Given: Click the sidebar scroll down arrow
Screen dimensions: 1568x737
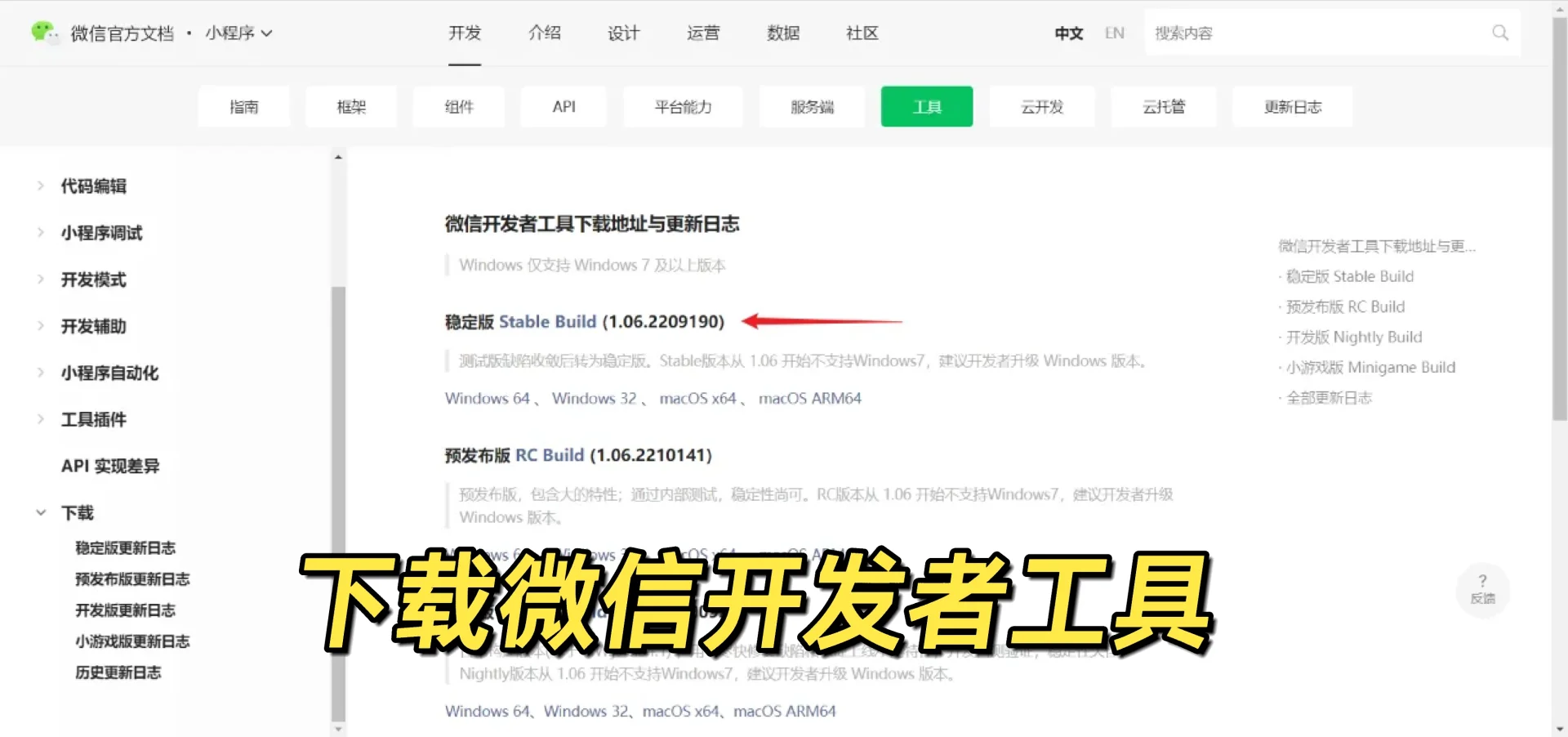Looking at the screenshot, I should (338, 728).
